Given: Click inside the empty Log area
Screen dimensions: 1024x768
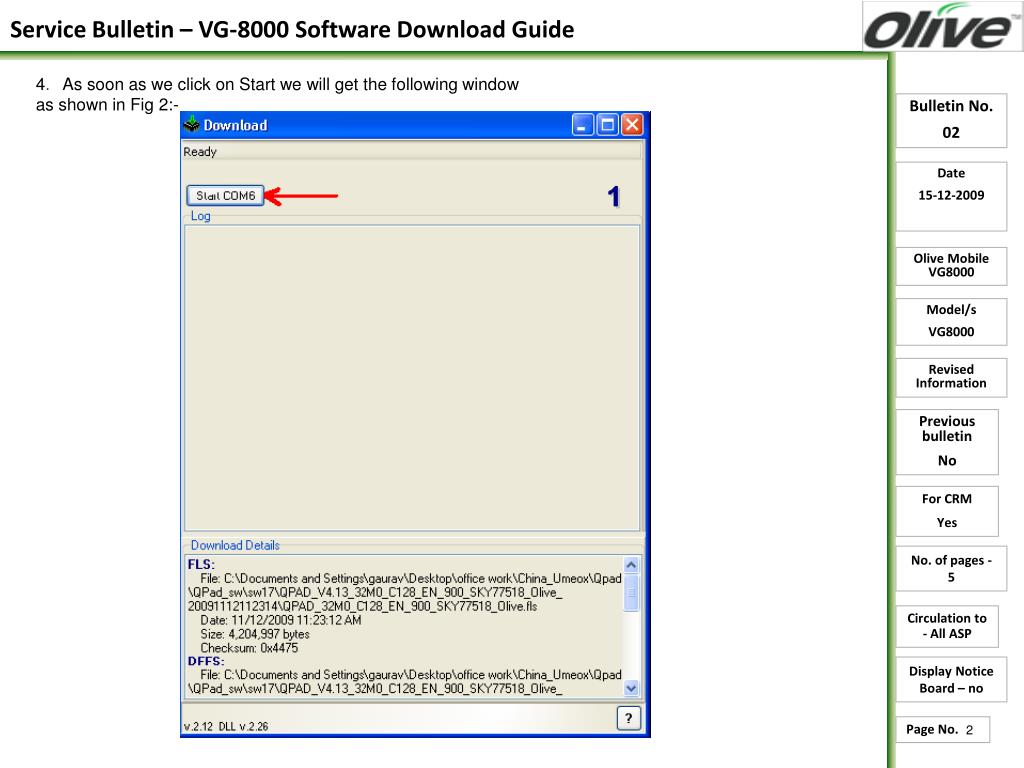Looking at the screenshot, I should tap(412, 378).
